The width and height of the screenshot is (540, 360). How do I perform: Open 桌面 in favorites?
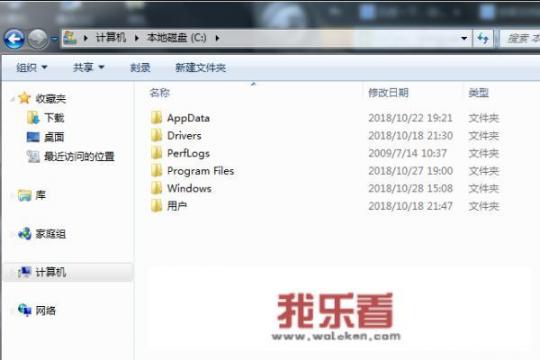pos(54,137)
